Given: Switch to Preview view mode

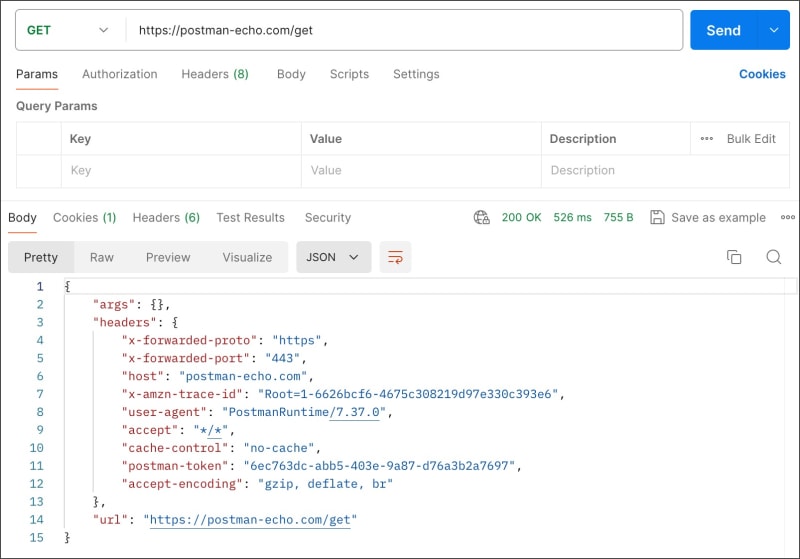Looking at the screenshot, I should pos(168,257).
